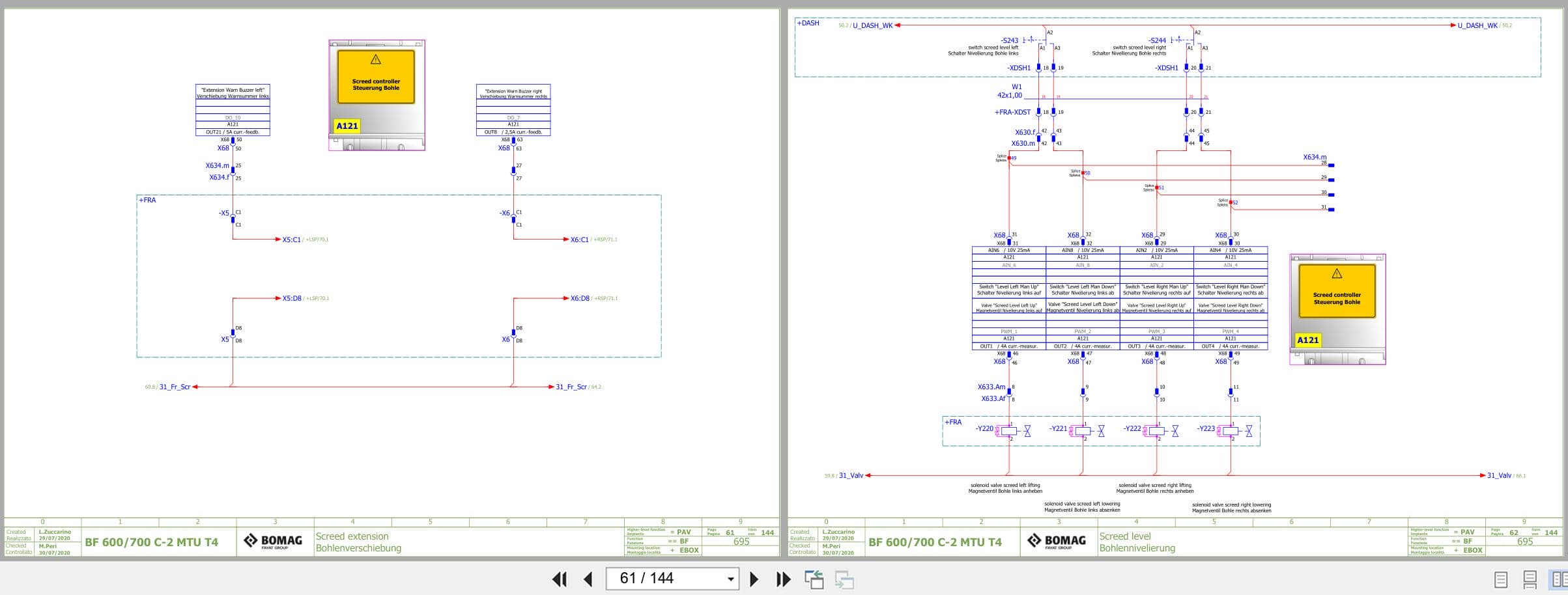Image resolution: width=1568 pixels, height=595 pixels.
Task: Click the Screed extension title text
Action: 352,536
